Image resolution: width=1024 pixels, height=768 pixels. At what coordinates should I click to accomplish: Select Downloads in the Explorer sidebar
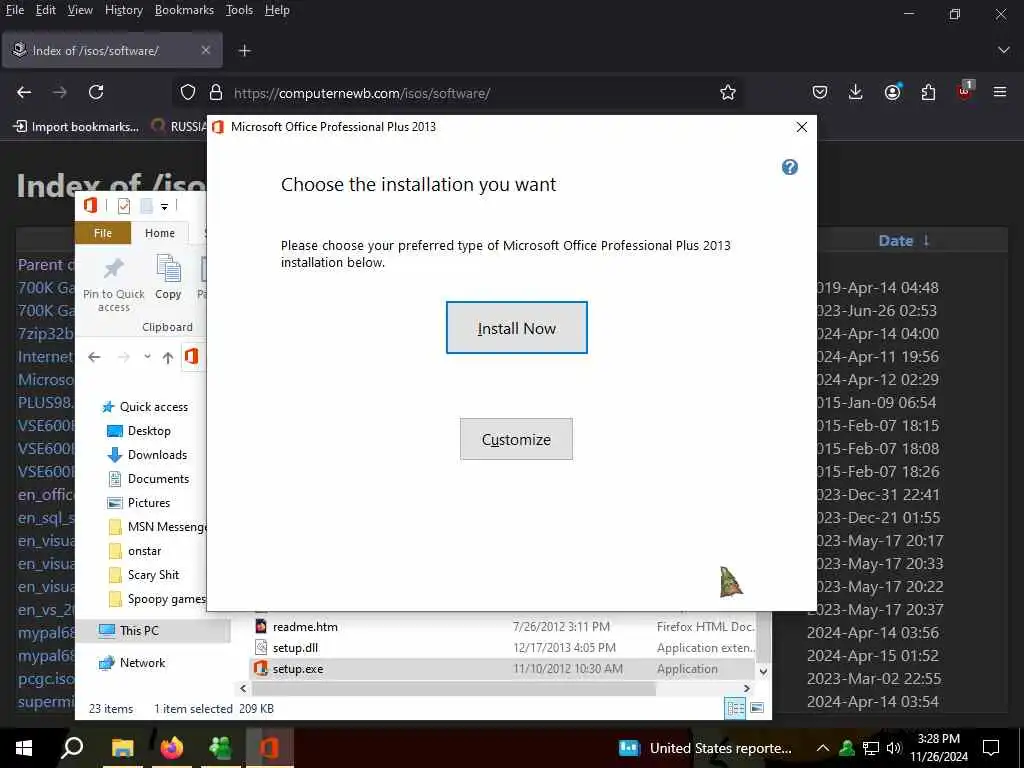(147, 455)
